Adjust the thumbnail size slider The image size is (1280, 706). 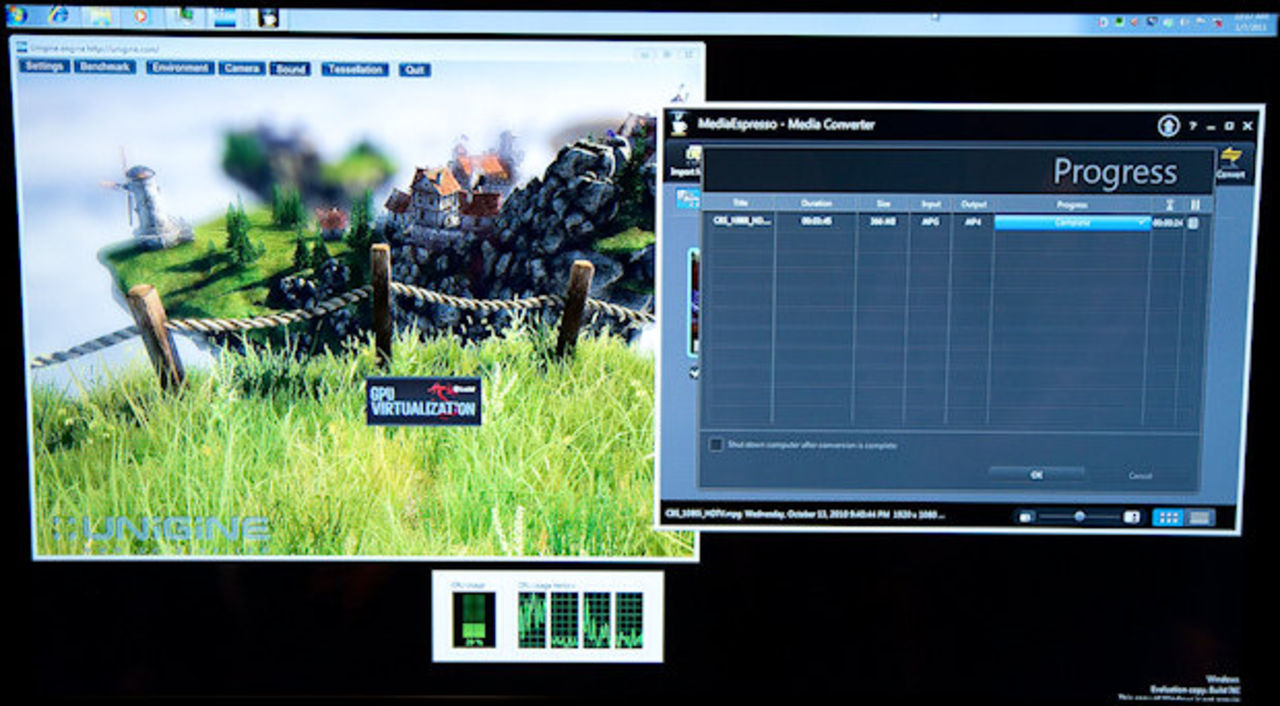1079,516
